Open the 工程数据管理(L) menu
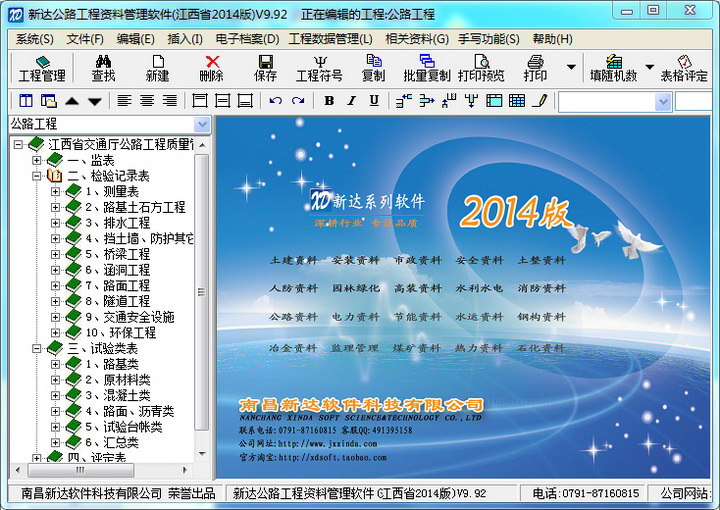This screenshot has width=720, height=510. coord(331,39)
